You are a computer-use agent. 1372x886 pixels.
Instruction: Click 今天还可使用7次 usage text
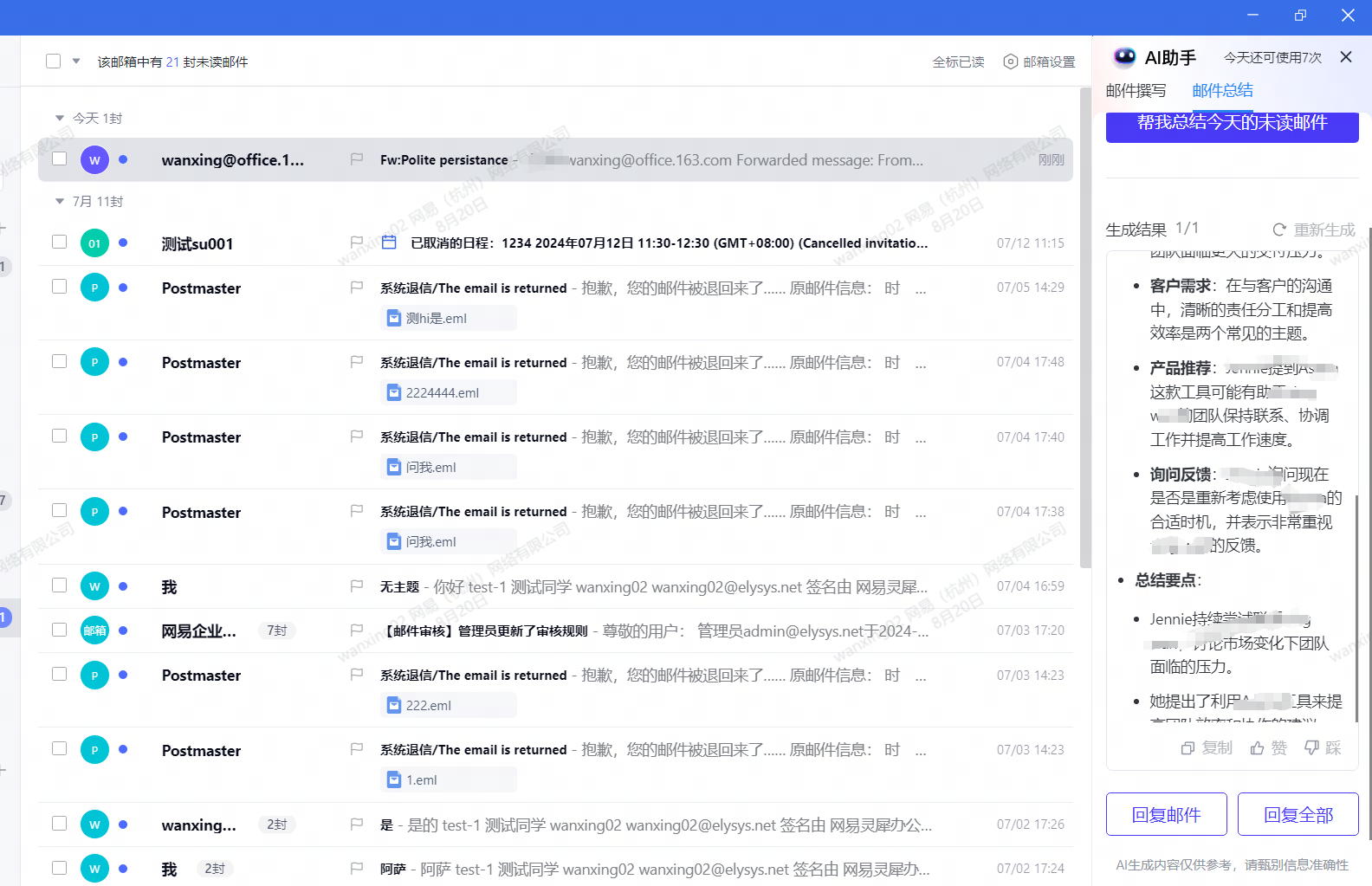coord(1272,57)
